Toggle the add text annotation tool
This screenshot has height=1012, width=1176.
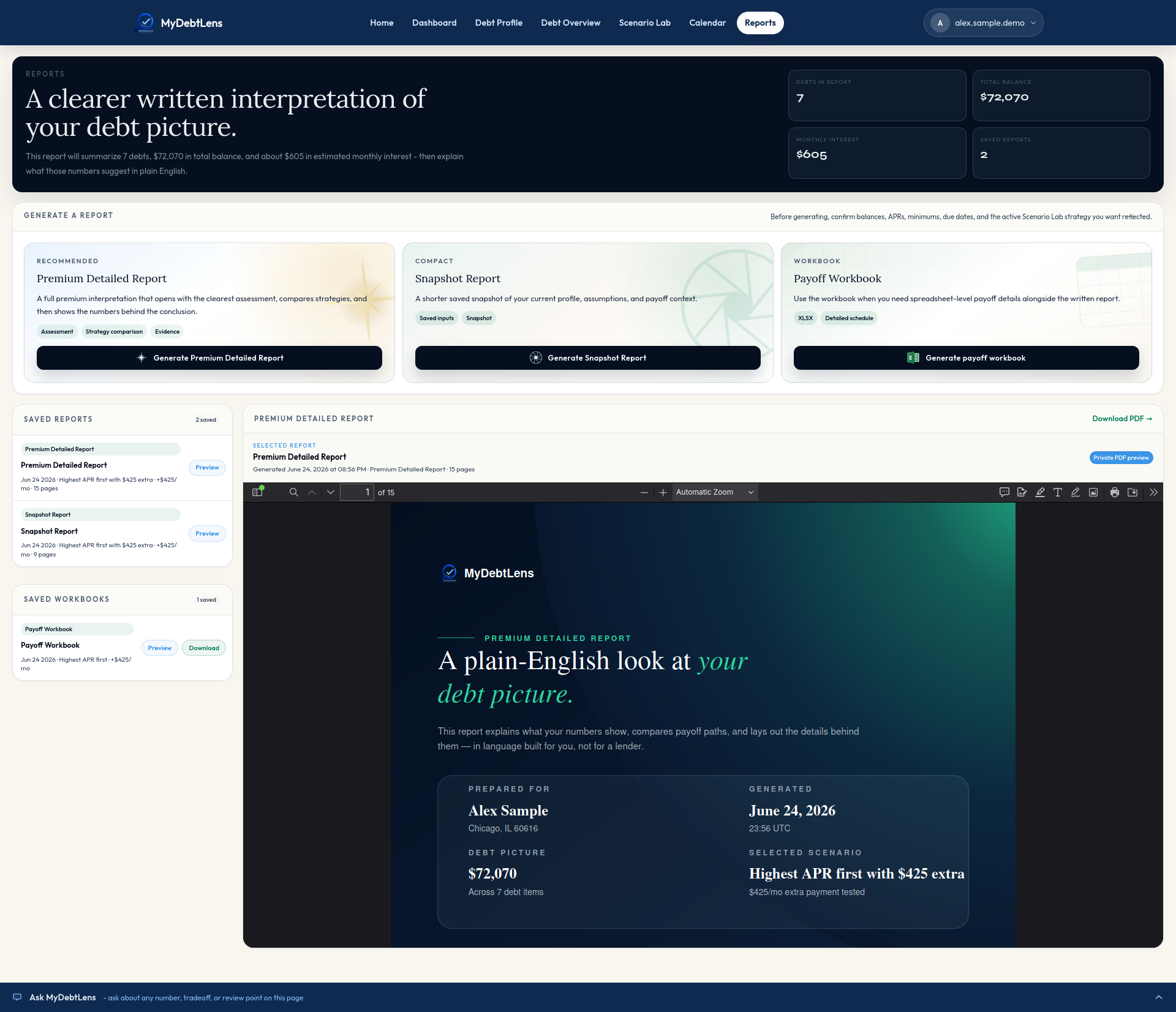(x=1058, y=492)
